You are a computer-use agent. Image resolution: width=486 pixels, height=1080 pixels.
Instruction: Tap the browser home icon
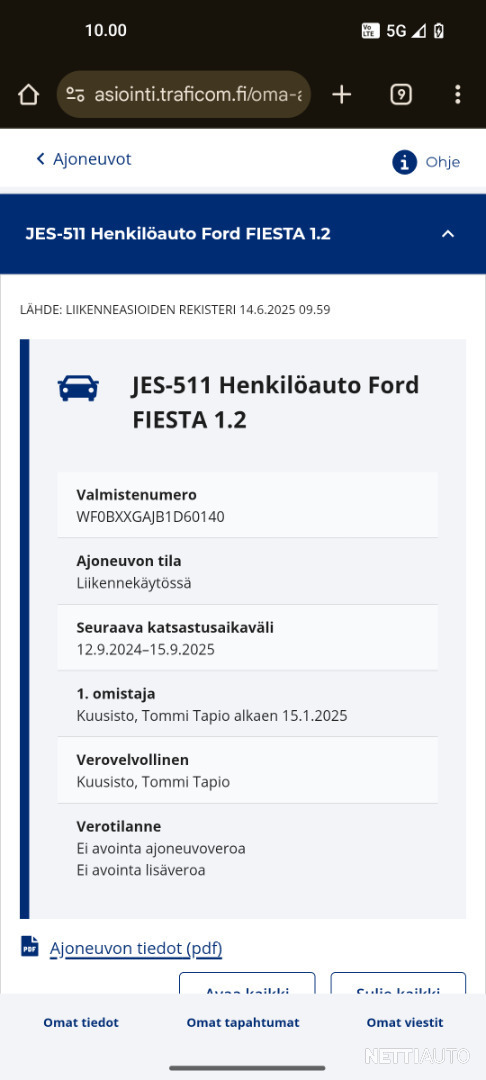click(28, 94)
